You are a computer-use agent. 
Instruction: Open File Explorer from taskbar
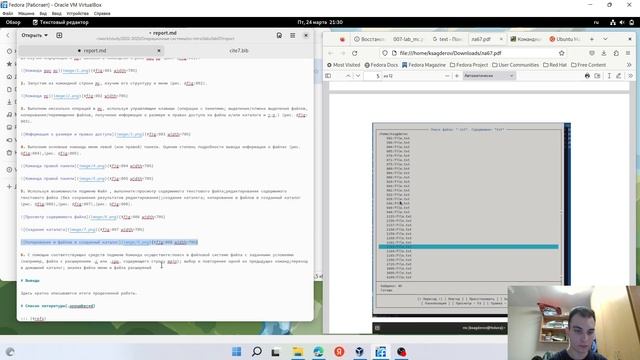tap(298, 351)
